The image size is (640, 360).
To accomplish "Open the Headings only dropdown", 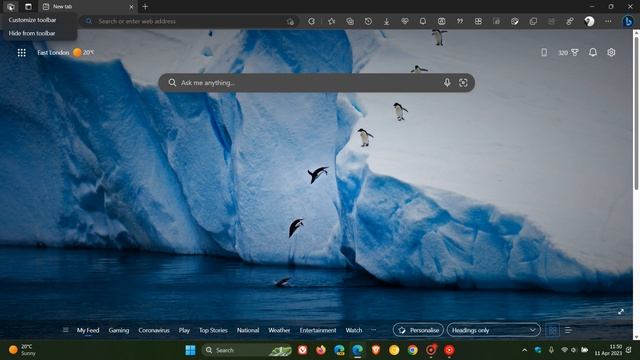I will [493, 330].
